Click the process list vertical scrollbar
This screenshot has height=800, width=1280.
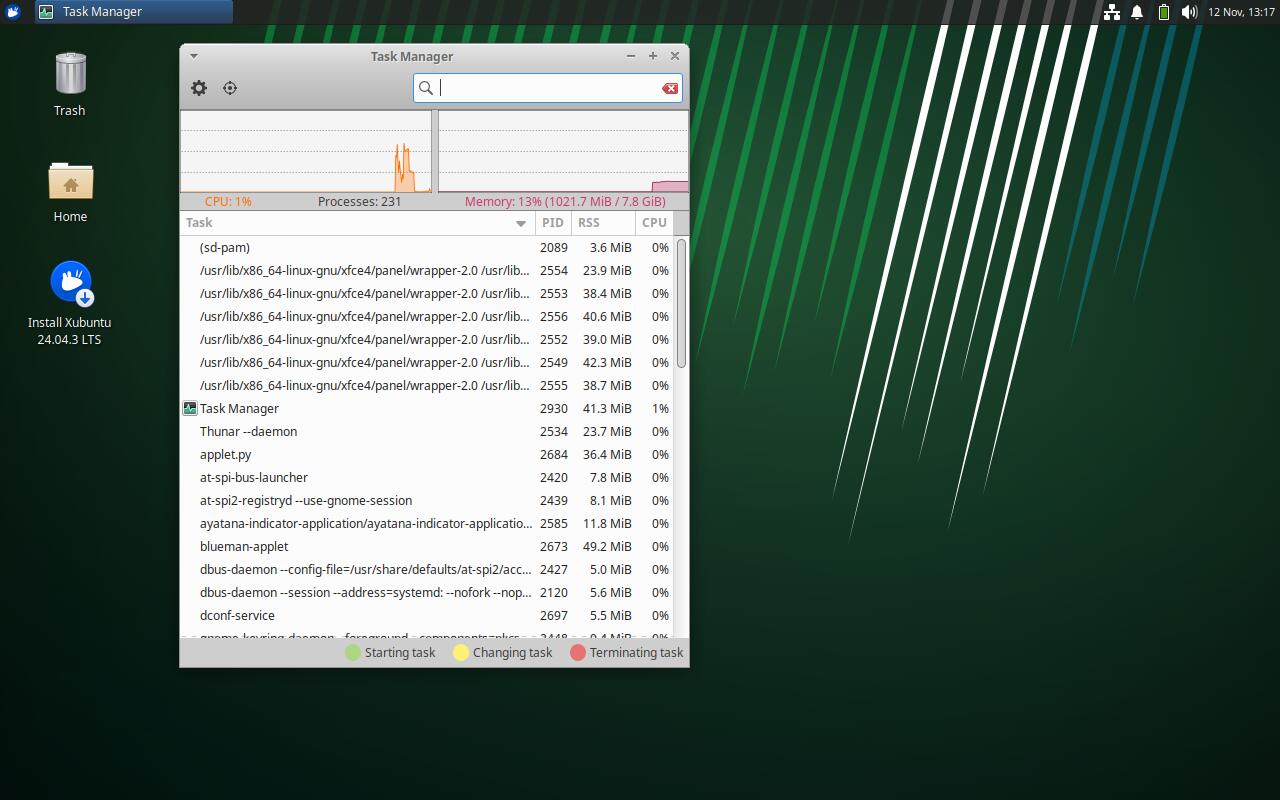[681, 304]
